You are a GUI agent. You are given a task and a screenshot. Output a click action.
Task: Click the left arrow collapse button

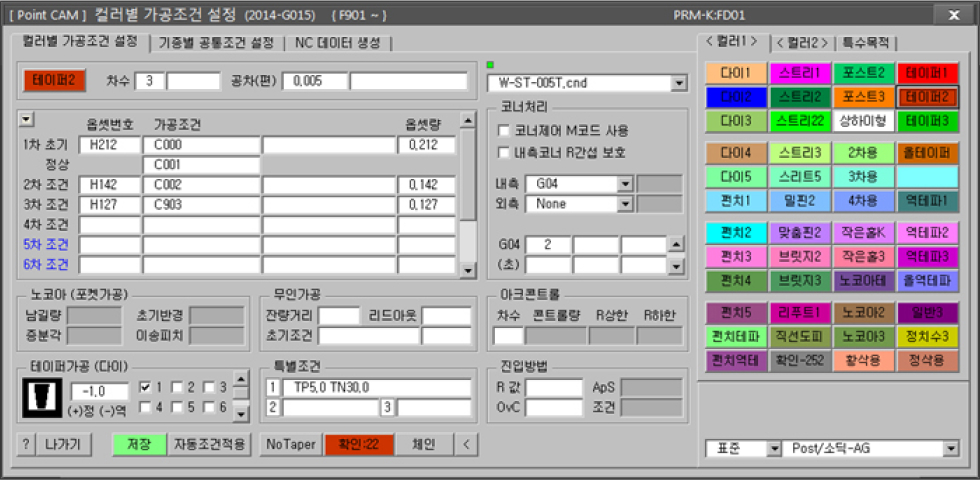click(x=464, y=444)
